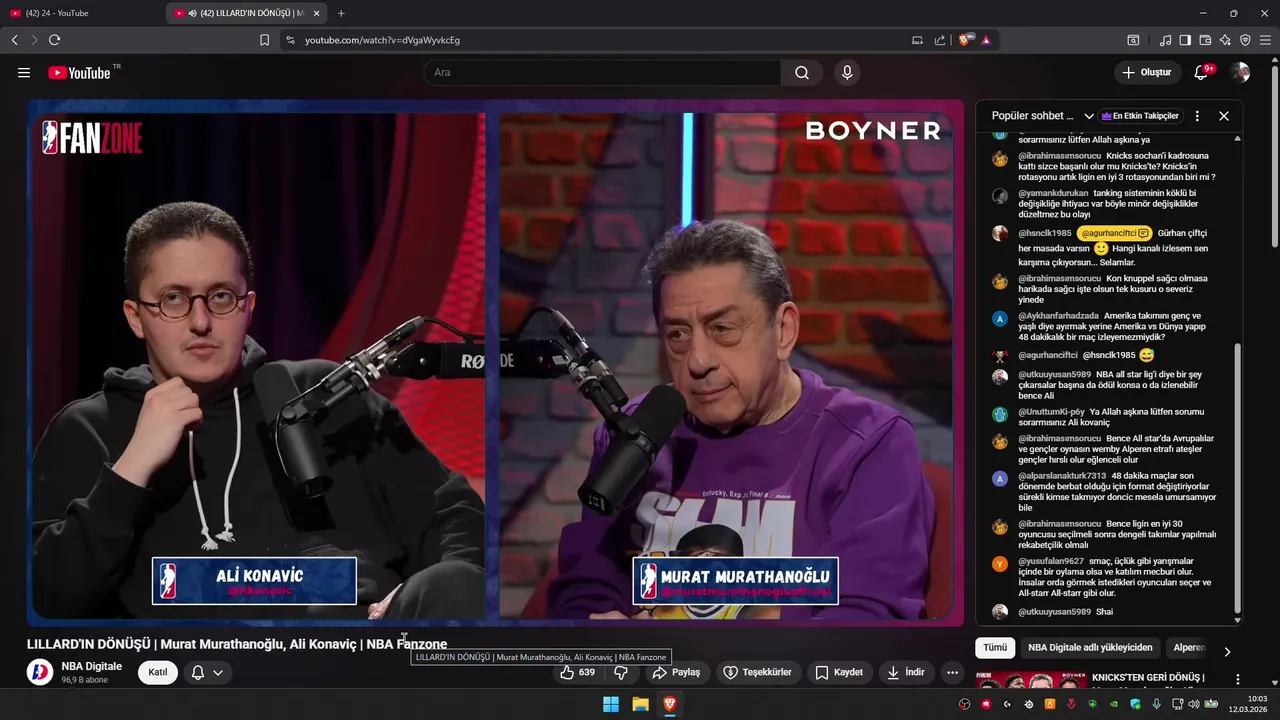Open Brave browser taskbar icon

pyautogui.click(x=669, y=704)
